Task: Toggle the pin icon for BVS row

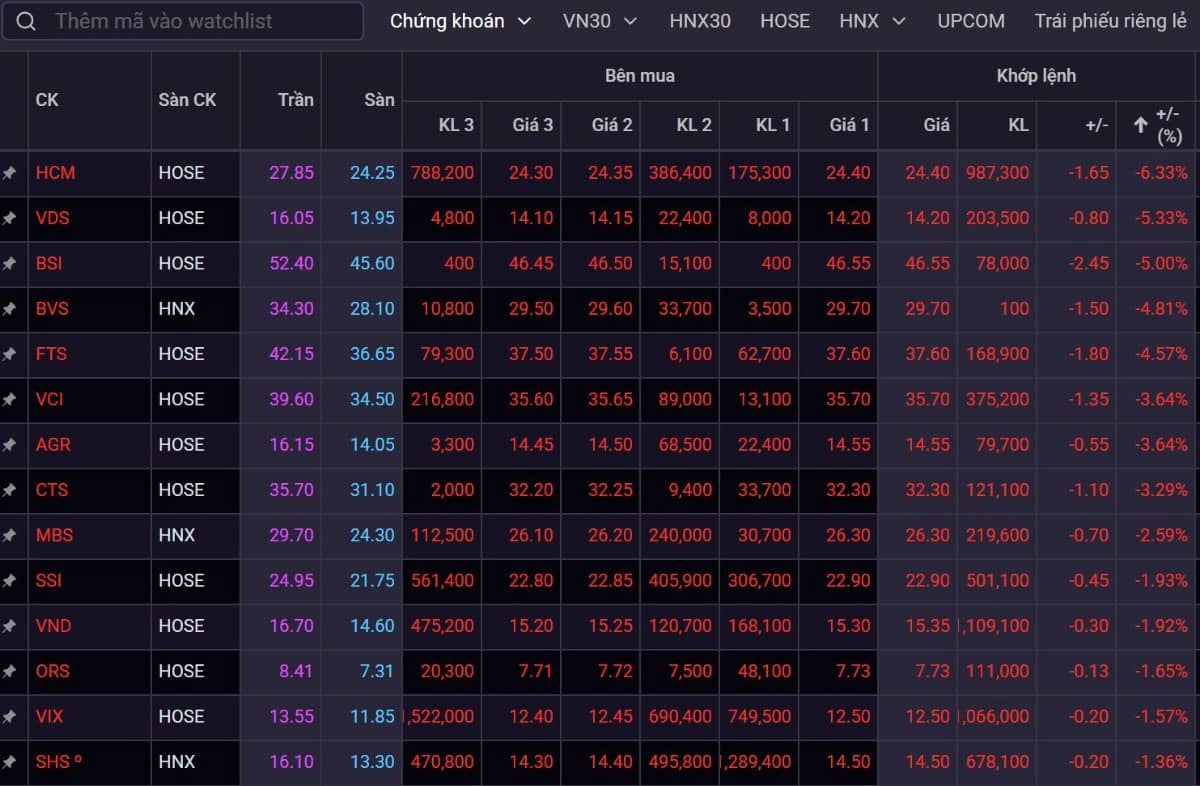Action: click(x=9, y=309)
